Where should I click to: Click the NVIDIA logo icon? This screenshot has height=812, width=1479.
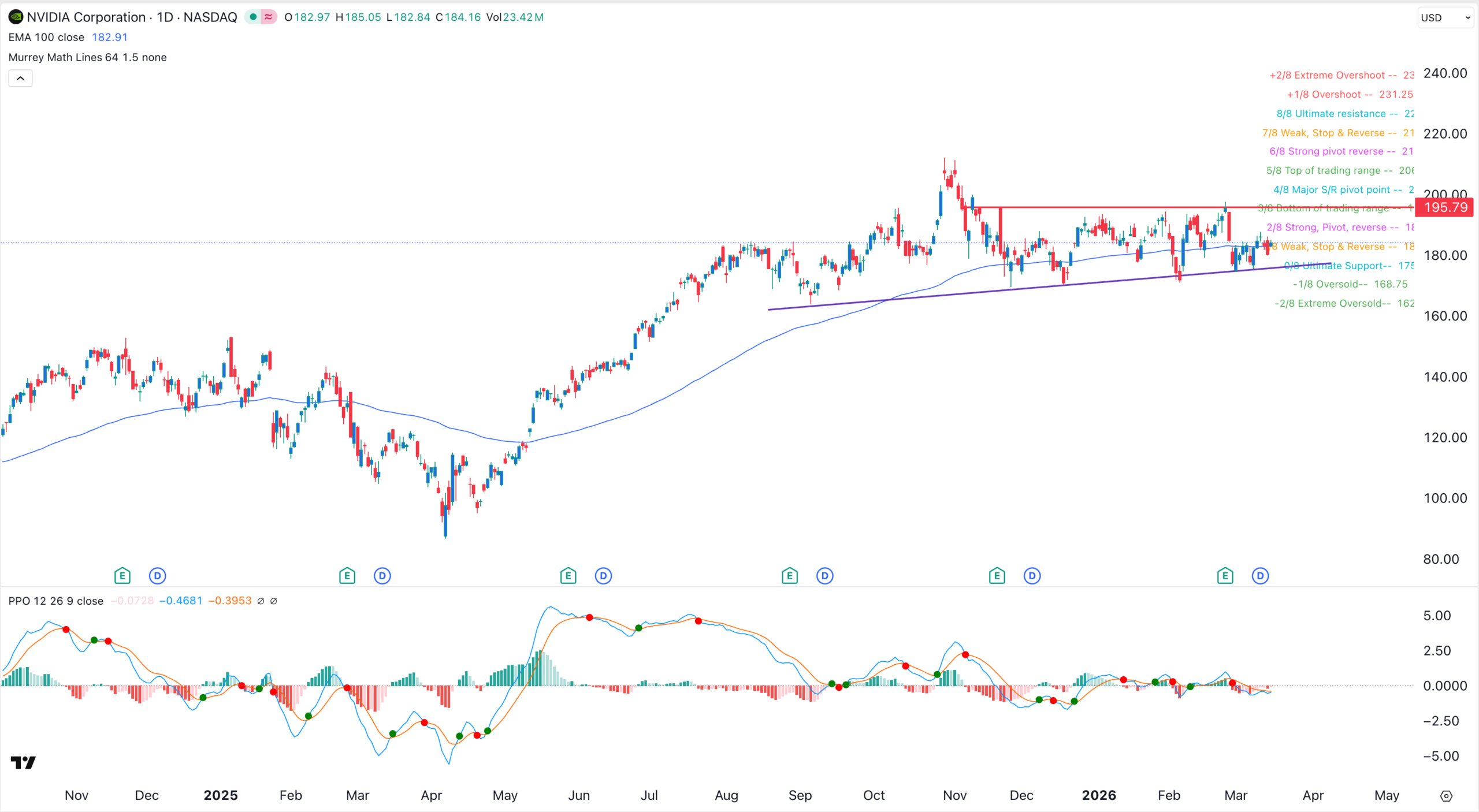pos(16,17)
